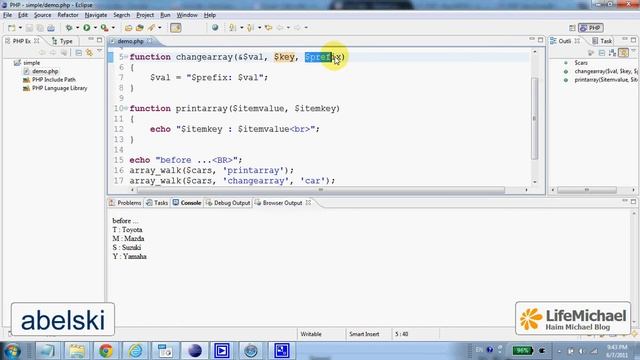Open the Source menu
Viewport: 640px width, 360px height.
[x=42, y=15]
